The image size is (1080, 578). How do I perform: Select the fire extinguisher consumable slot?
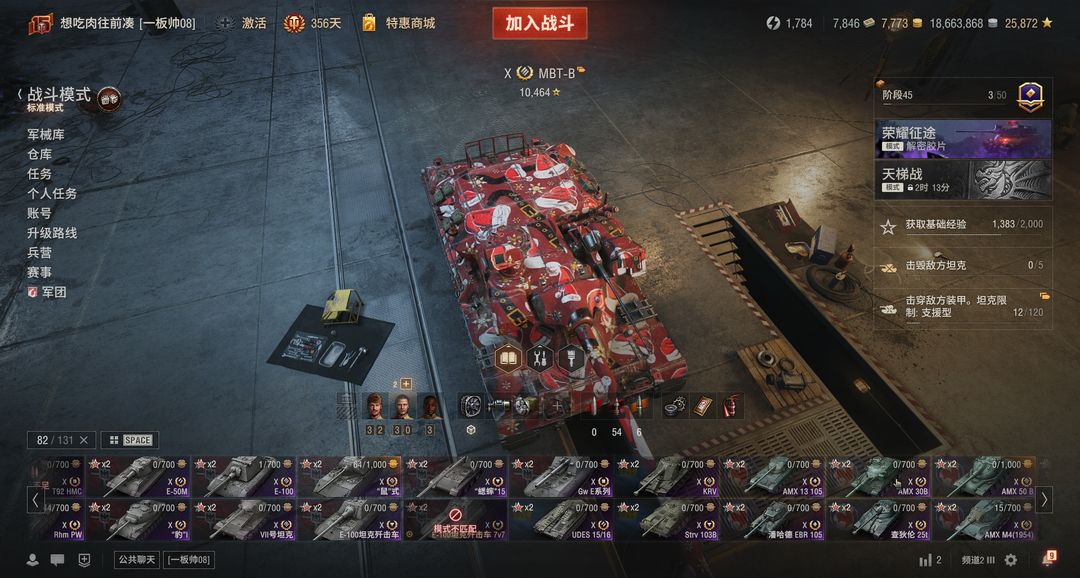click(731, 406)
